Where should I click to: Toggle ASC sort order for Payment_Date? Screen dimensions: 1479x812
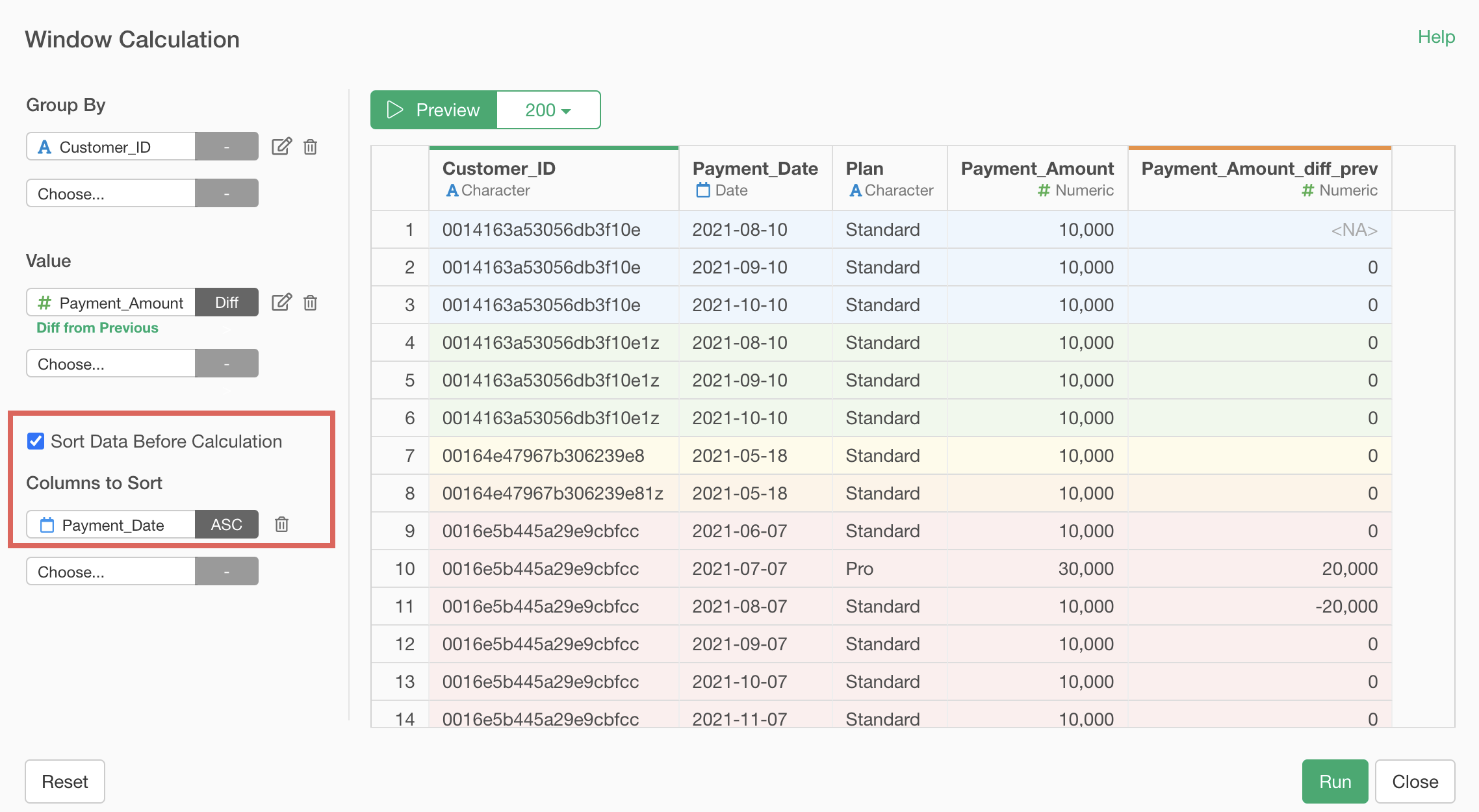click(x=226, y=524)
